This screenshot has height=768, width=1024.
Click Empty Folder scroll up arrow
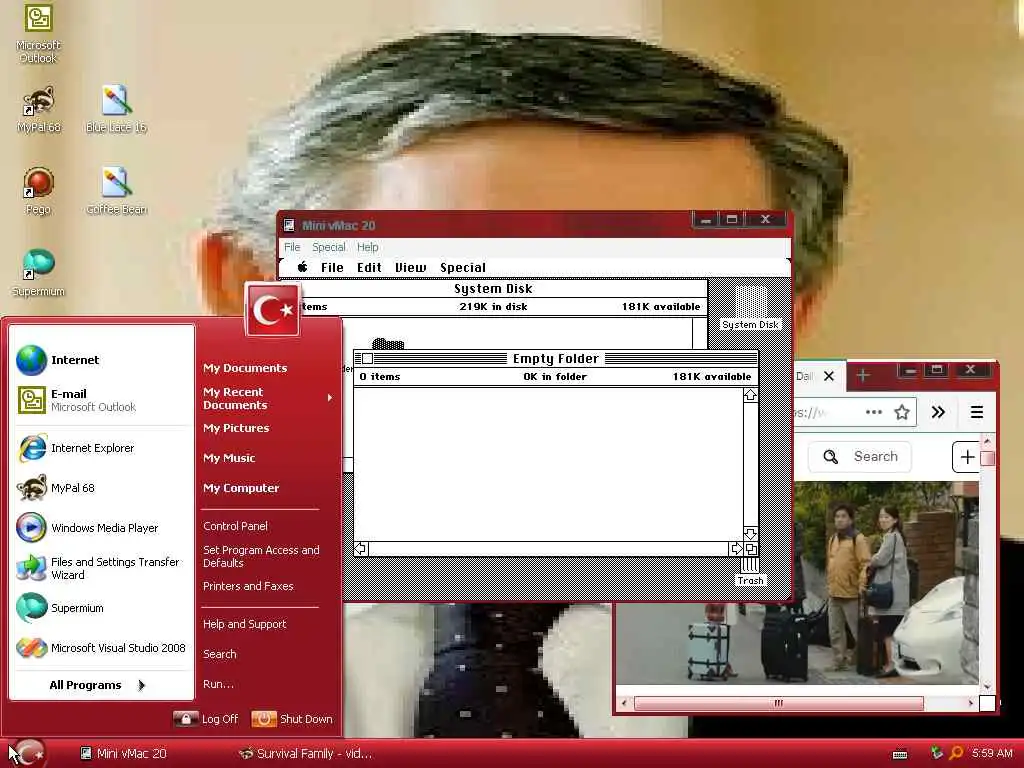coord(750,395)
